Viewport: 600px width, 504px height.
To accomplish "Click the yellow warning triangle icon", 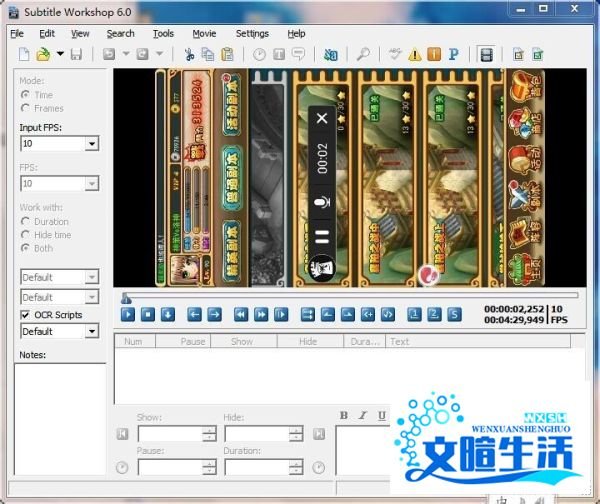I will (x=414, y=55).
